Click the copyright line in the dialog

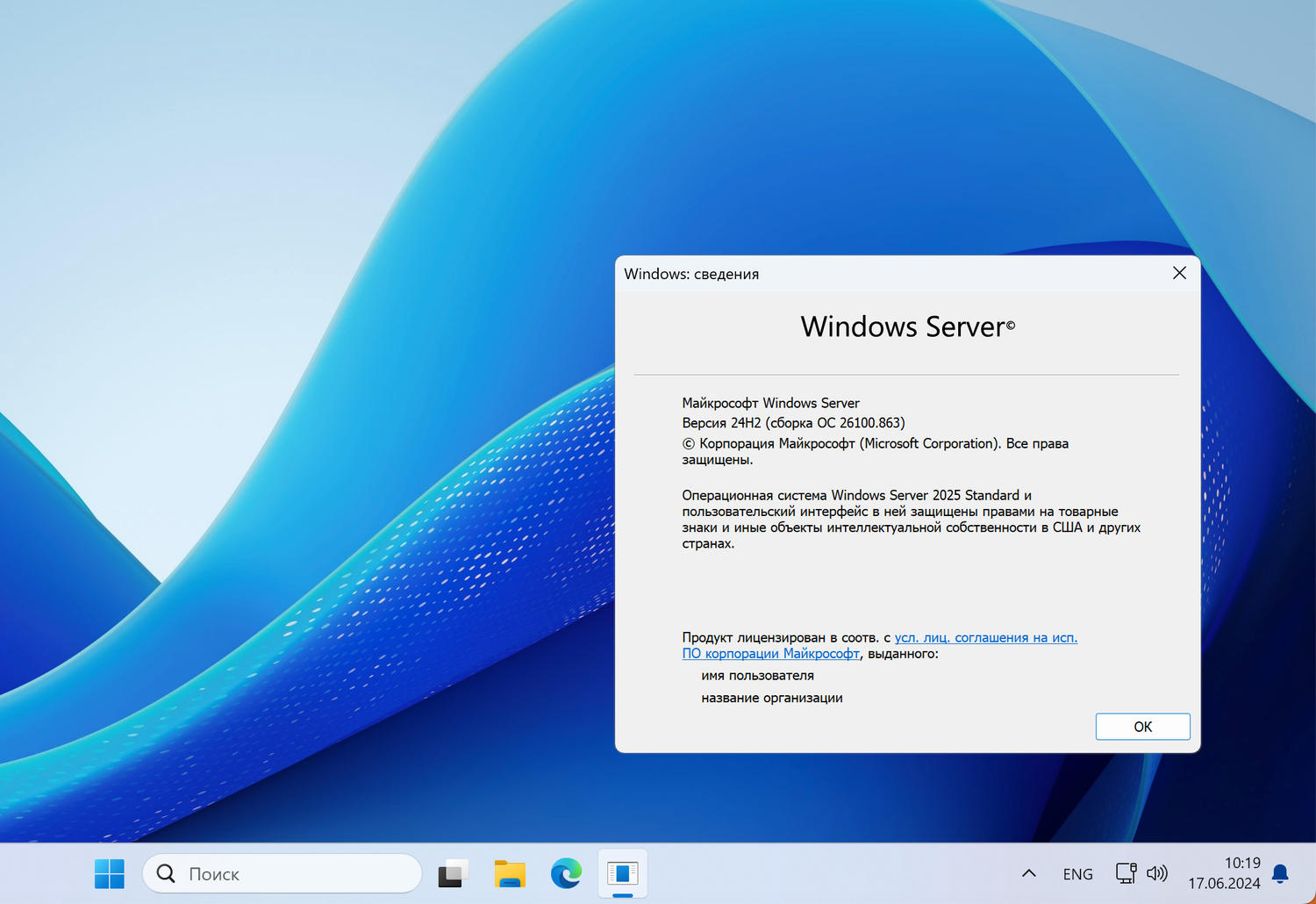click(x=875, y=443)
